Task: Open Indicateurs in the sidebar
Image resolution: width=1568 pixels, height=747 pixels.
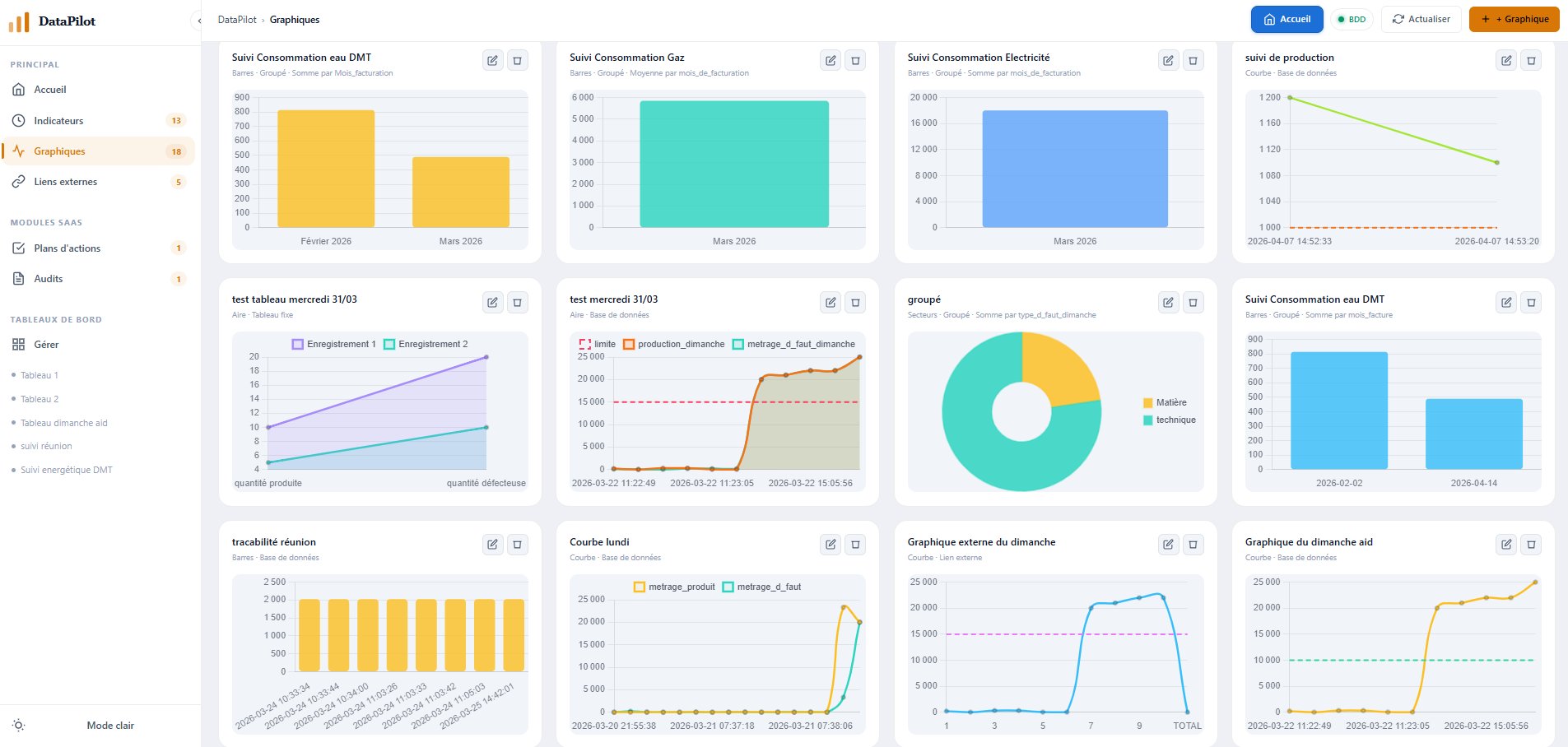Action: click(x=99, y=120)
